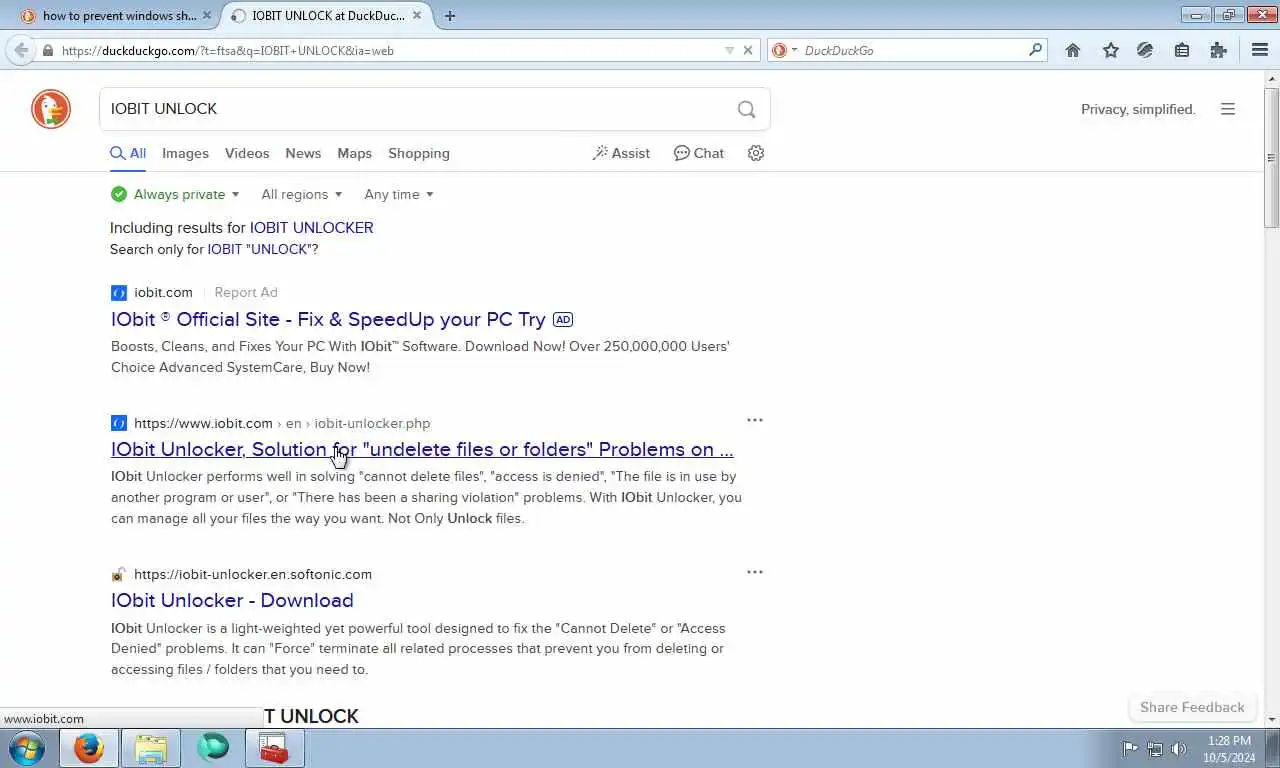Switch to Images results
Image resolution: width=1280 pixels, height=768 pixels.
(185, 153)
